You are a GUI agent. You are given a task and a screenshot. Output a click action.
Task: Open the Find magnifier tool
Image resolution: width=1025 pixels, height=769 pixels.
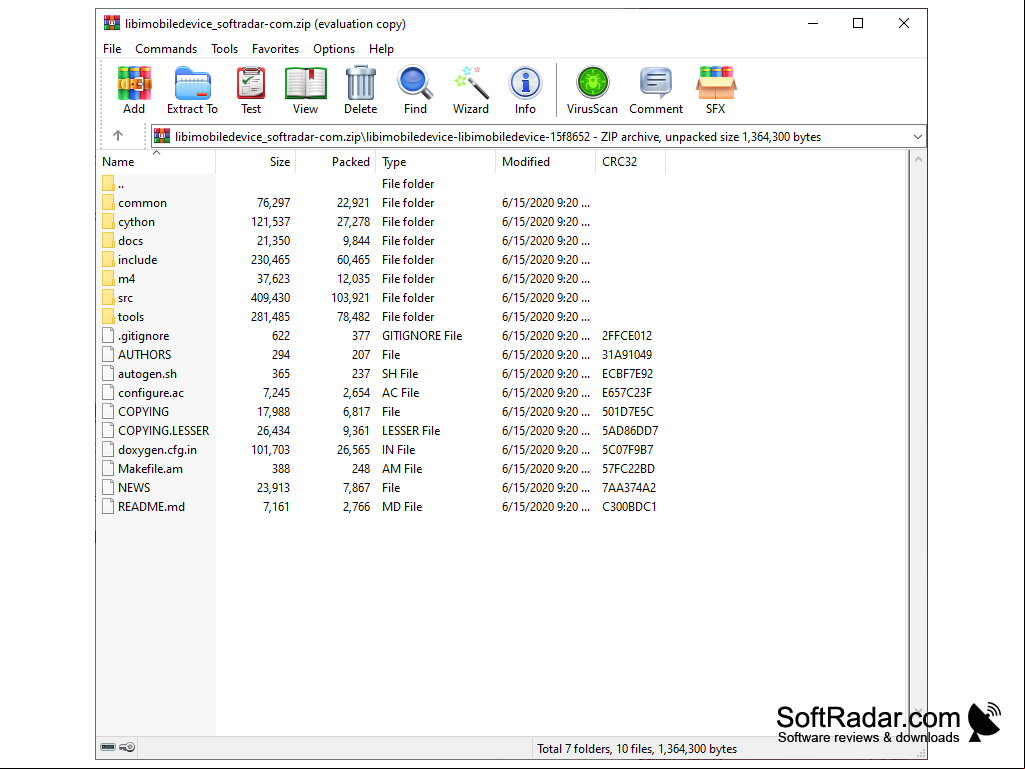point(415,90)
